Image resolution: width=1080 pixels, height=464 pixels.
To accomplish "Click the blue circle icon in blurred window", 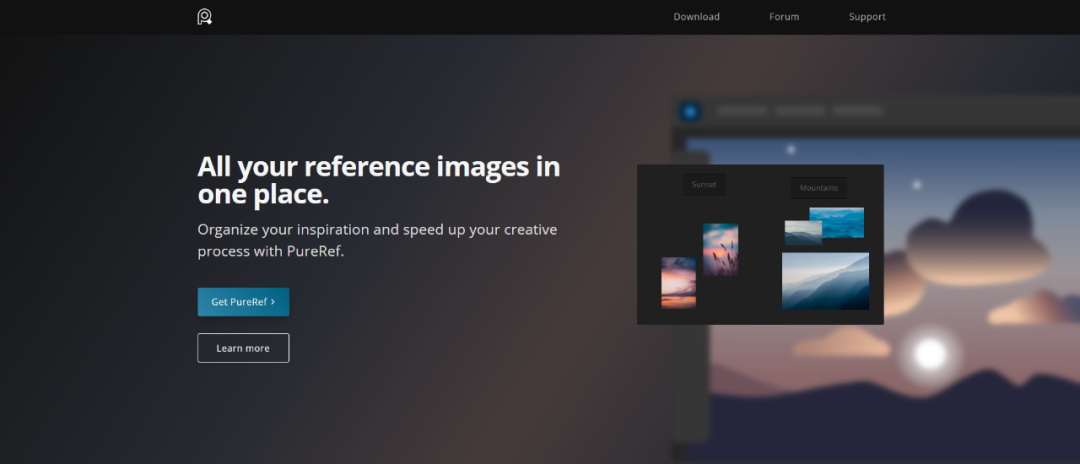I will (x=689, y=112).
